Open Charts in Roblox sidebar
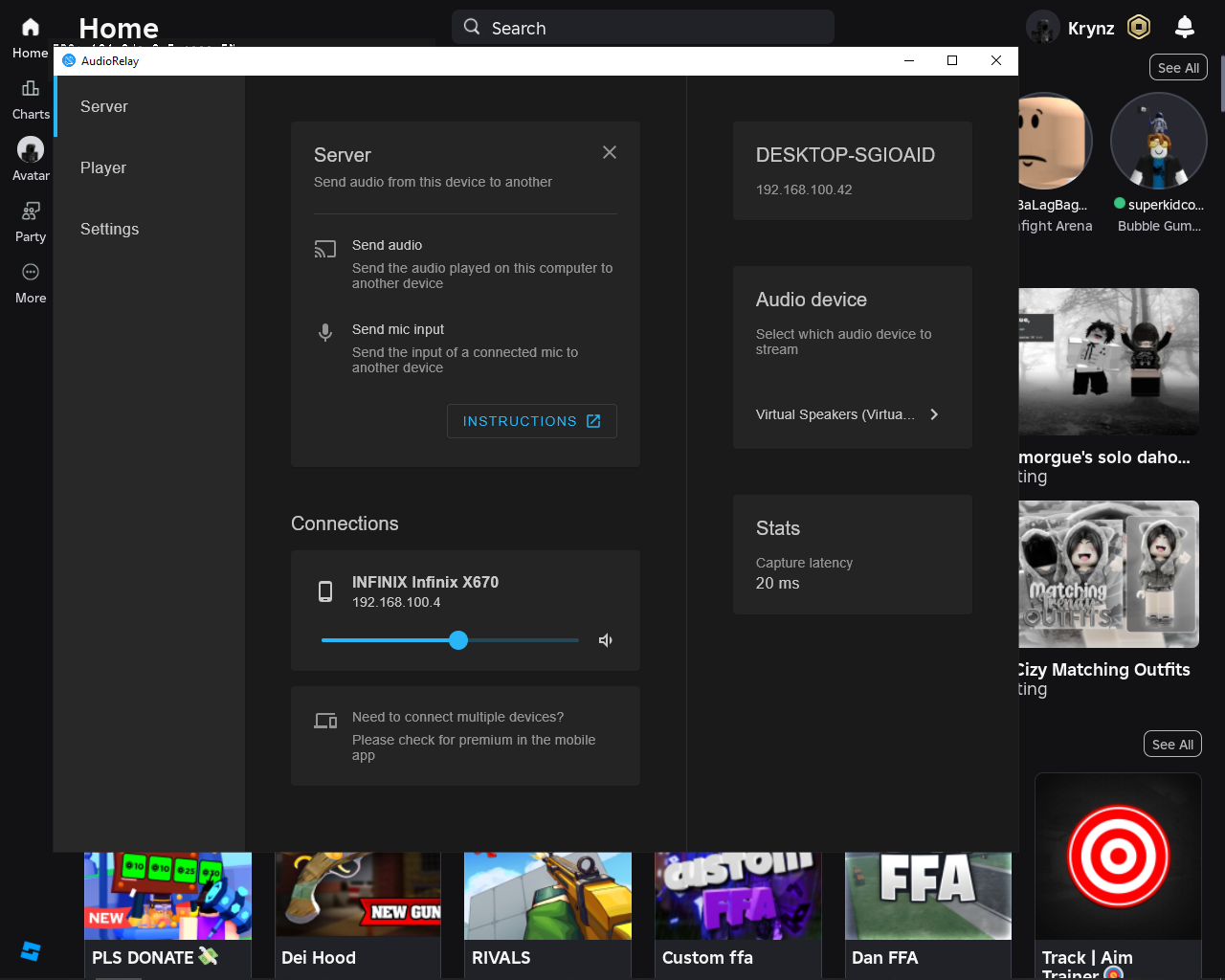The image size is (1225, 980). (31, 99)
